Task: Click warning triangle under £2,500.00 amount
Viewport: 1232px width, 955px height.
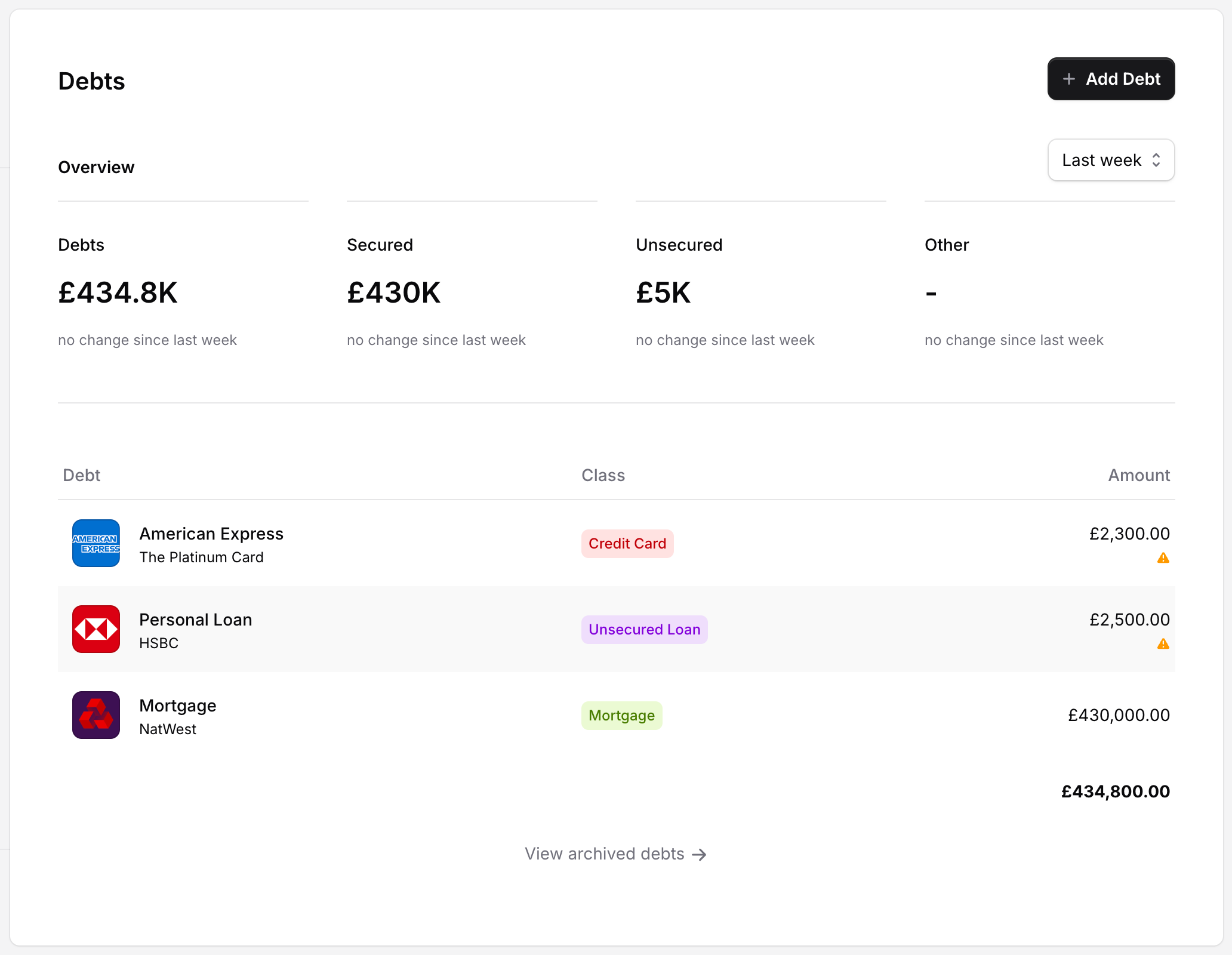Action: pyautogui.click(x=1163, y=644)
